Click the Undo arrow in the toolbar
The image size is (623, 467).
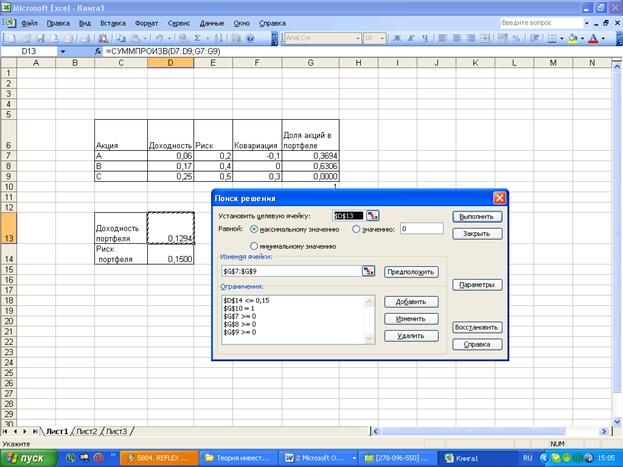pos(159,38)
